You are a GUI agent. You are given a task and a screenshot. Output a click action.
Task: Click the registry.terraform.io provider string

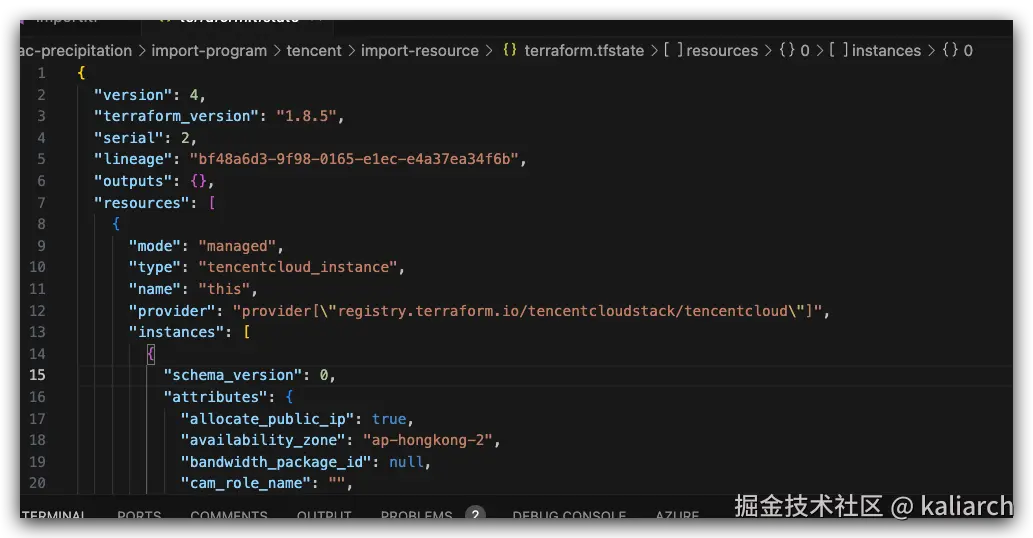(x=528, y=310)
